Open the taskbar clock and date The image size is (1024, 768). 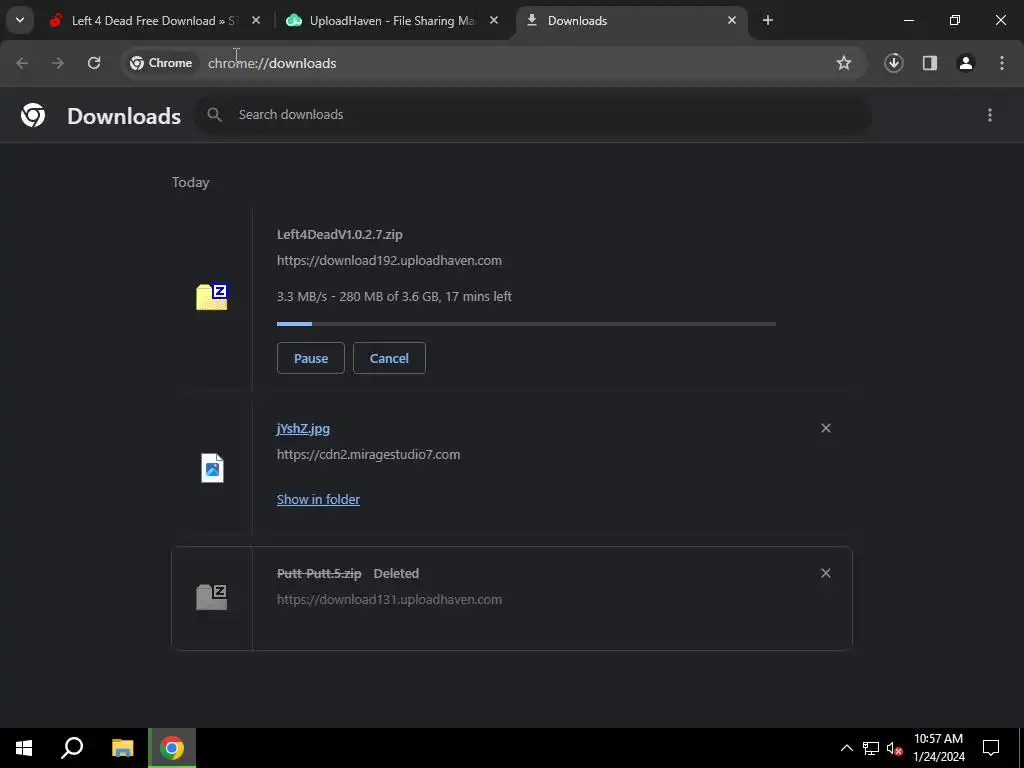(938, 748)
